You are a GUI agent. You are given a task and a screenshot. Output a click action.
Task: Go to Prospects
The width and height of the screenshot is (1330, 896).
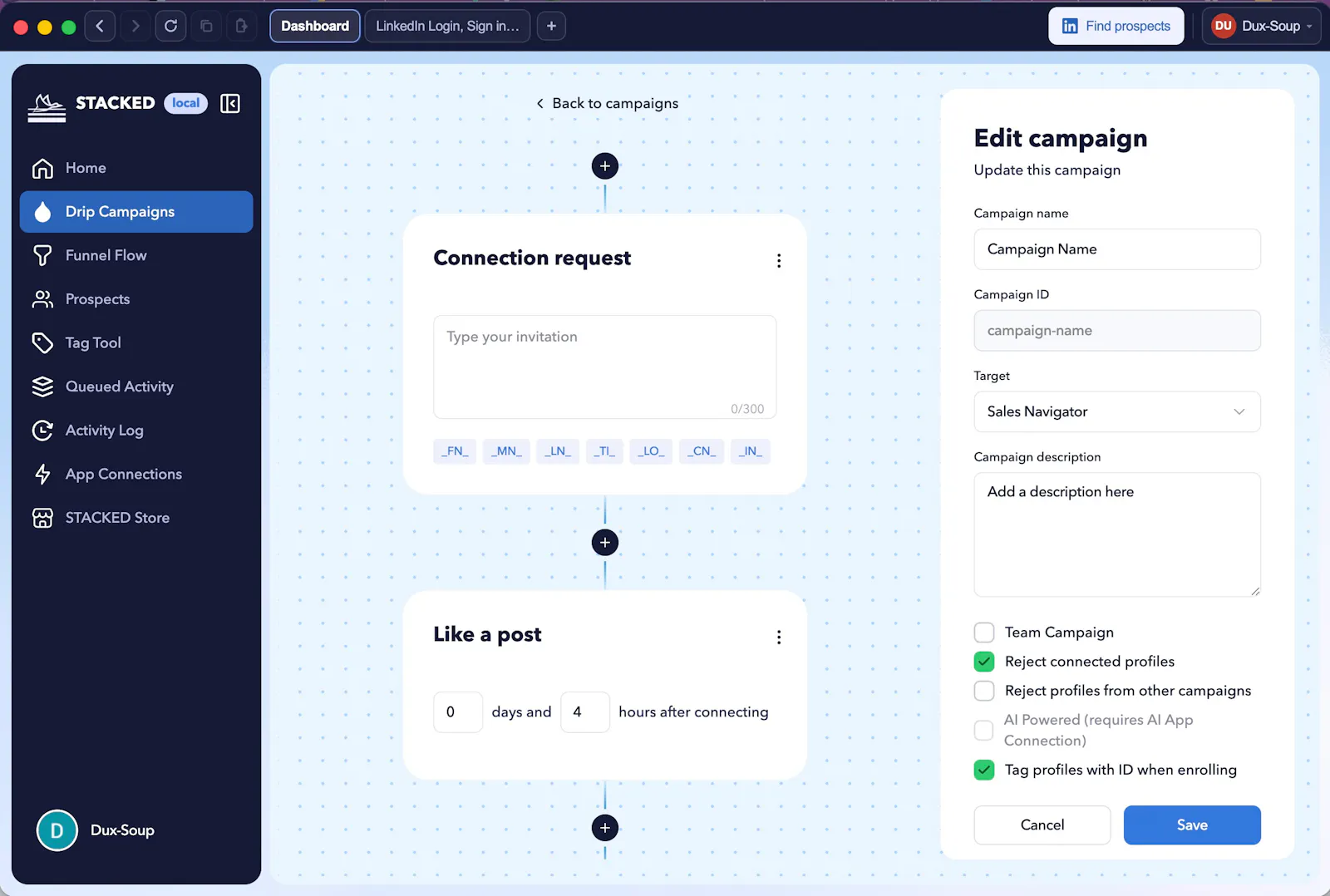coord(136,299)
